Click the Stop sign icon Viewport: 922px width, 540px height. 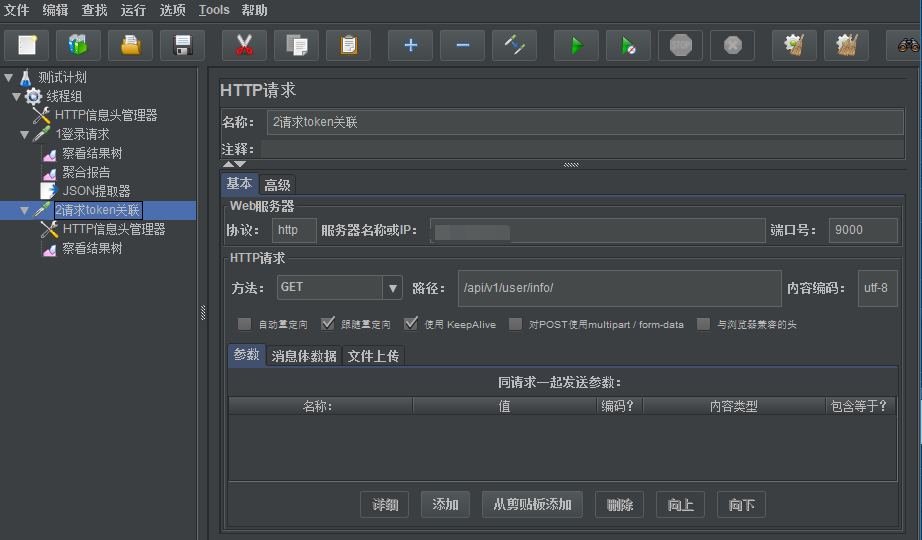(680, 45)
